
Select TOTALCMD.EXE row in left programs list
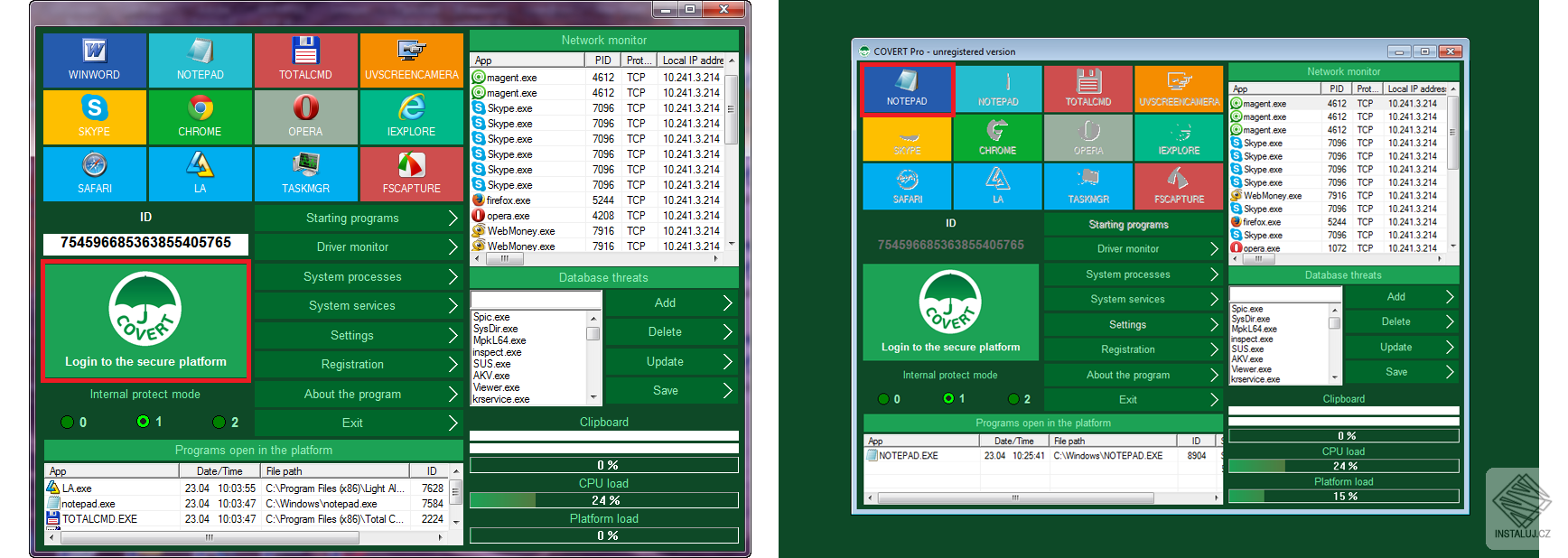click(x=247, y=519)
